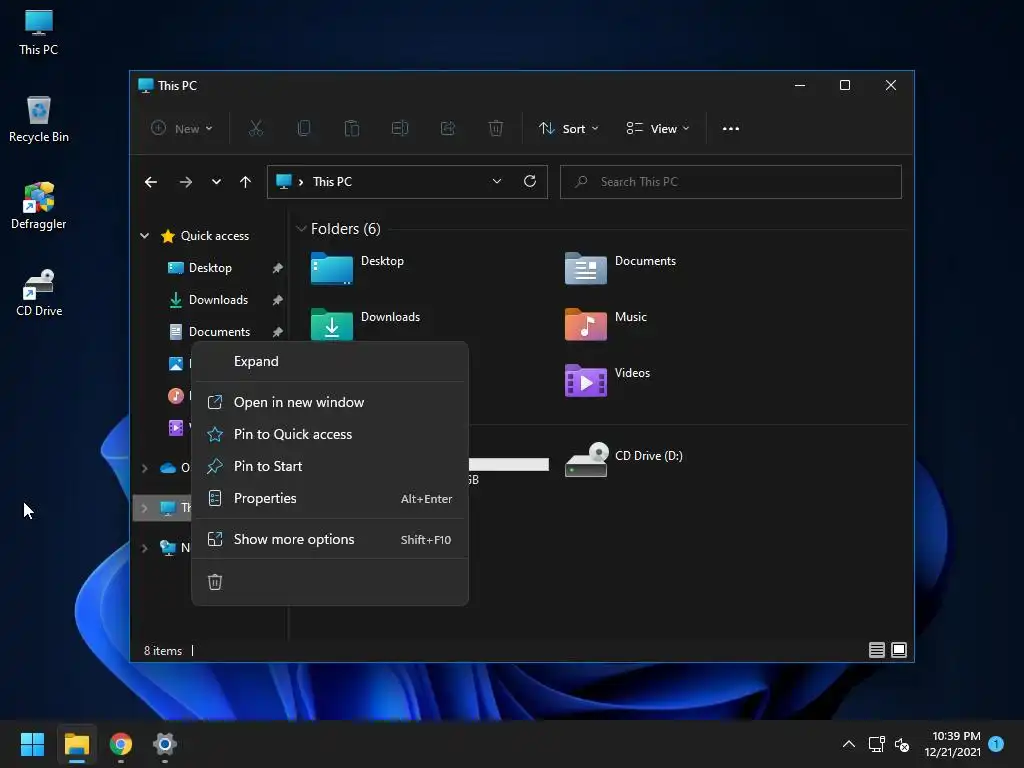
Task: Choose Expand in the context menu
Action: pos(330,362)
